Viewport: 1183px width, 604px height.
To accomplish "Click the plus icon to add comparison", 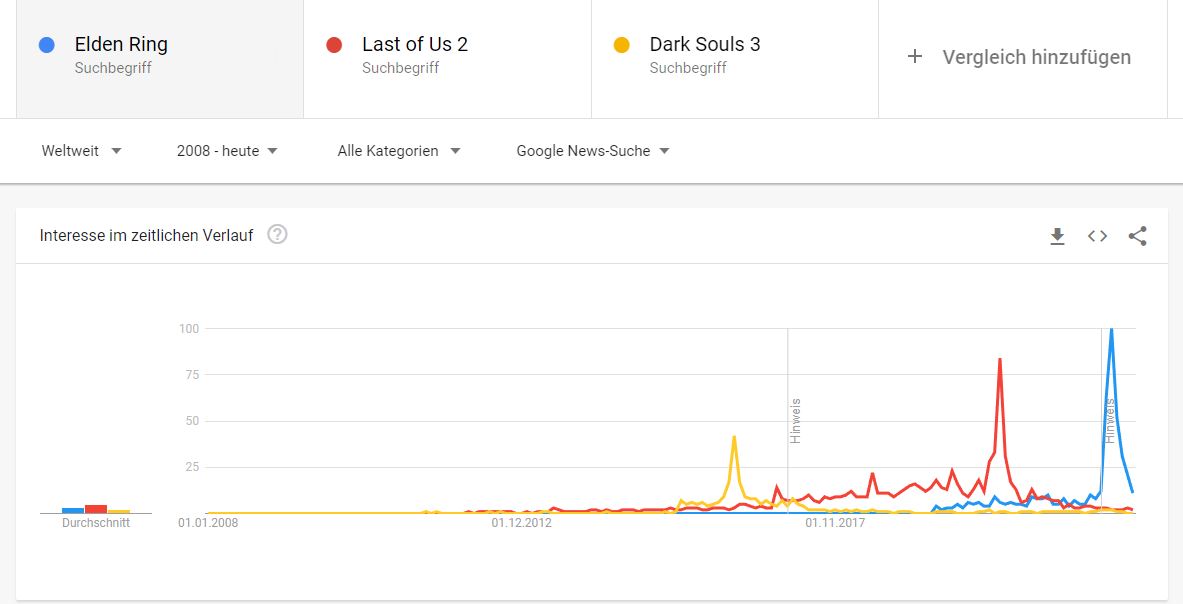I will [x=914, y=57].
